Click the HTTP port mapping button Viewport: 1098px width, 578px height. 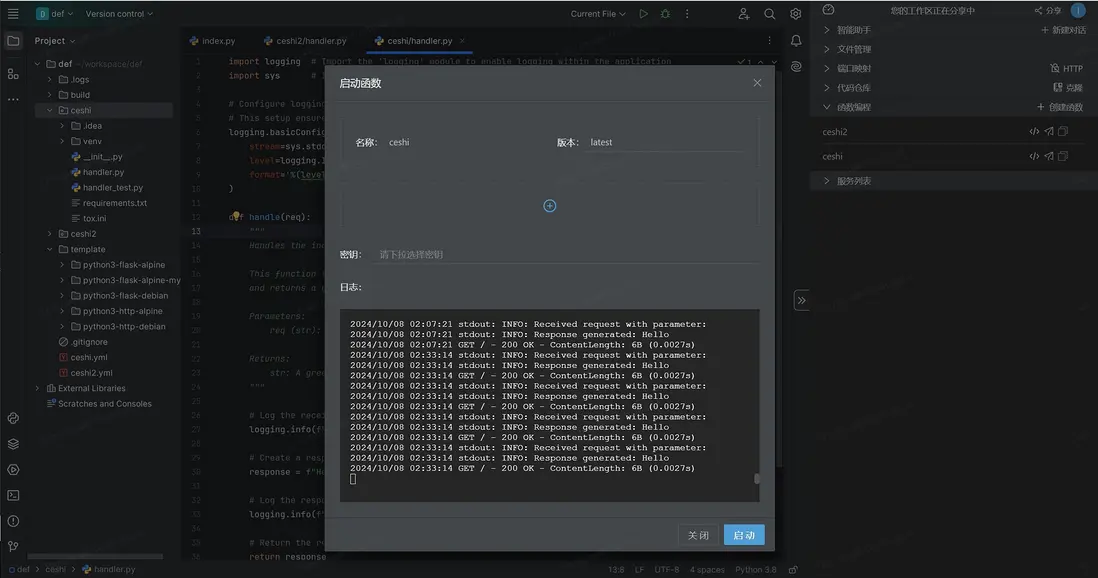tap(1066, 69)
